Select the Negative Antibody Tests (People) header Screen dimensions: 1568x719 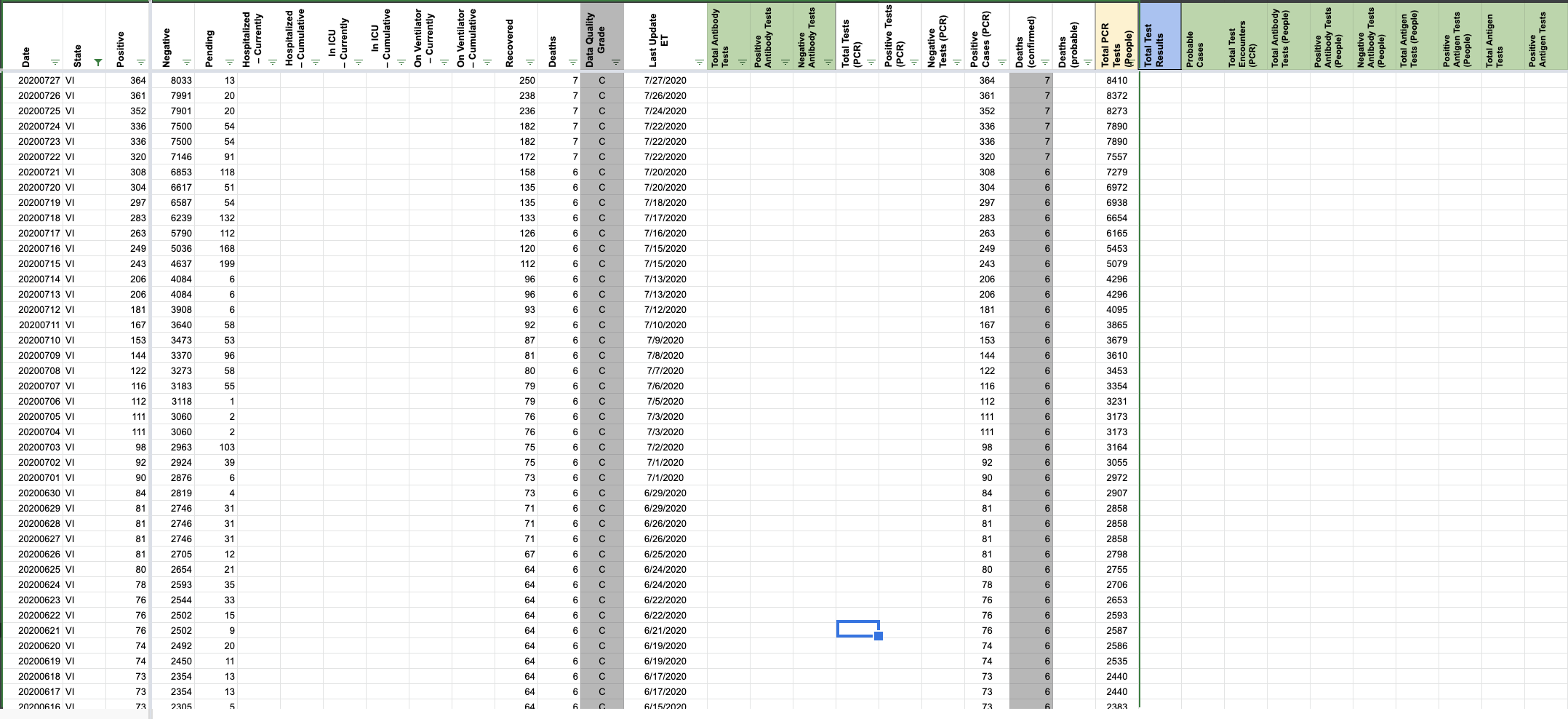click(x=1374, y=36)
